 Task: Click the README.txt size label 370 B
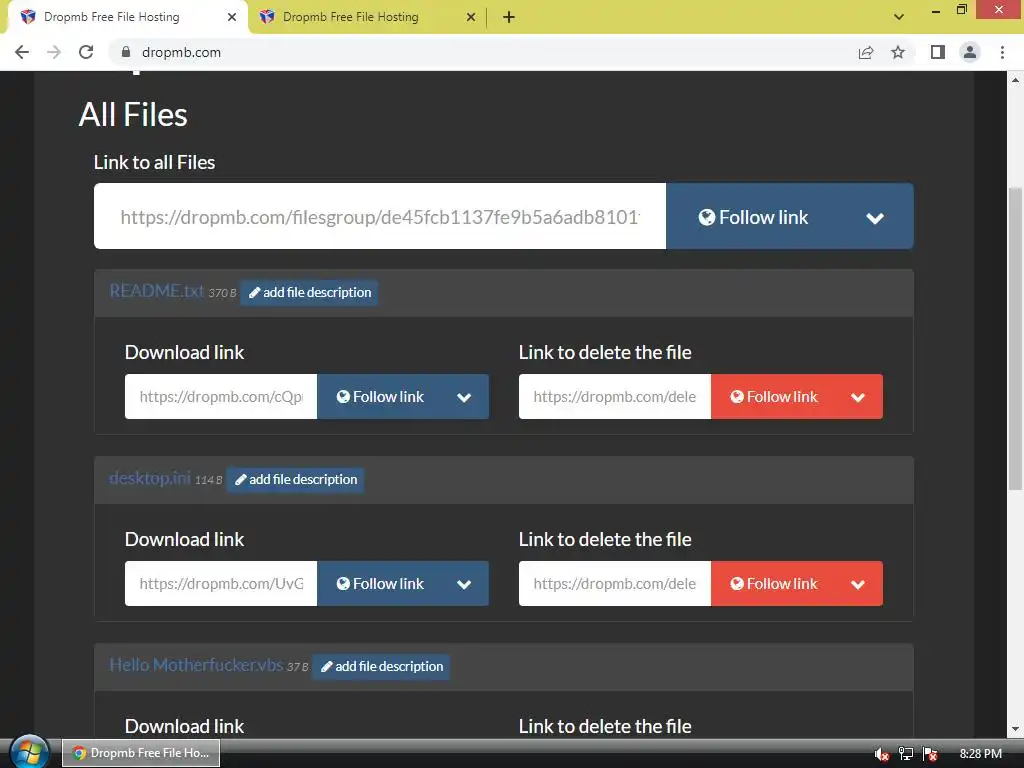pyautogui.click(x=222, y=293)
